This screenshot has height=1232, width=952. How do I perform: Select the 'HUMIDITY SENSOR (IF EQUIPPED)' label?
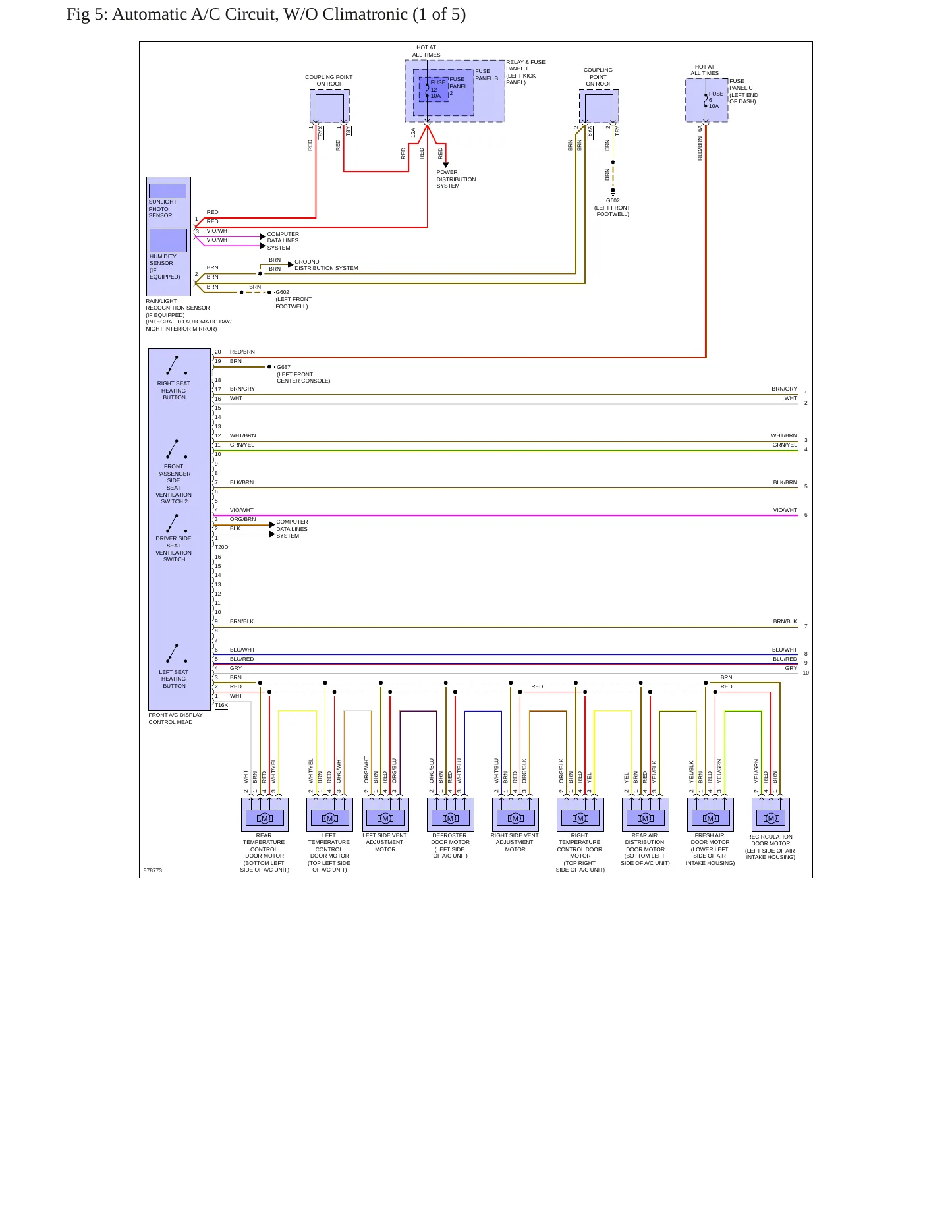(165, 267)
